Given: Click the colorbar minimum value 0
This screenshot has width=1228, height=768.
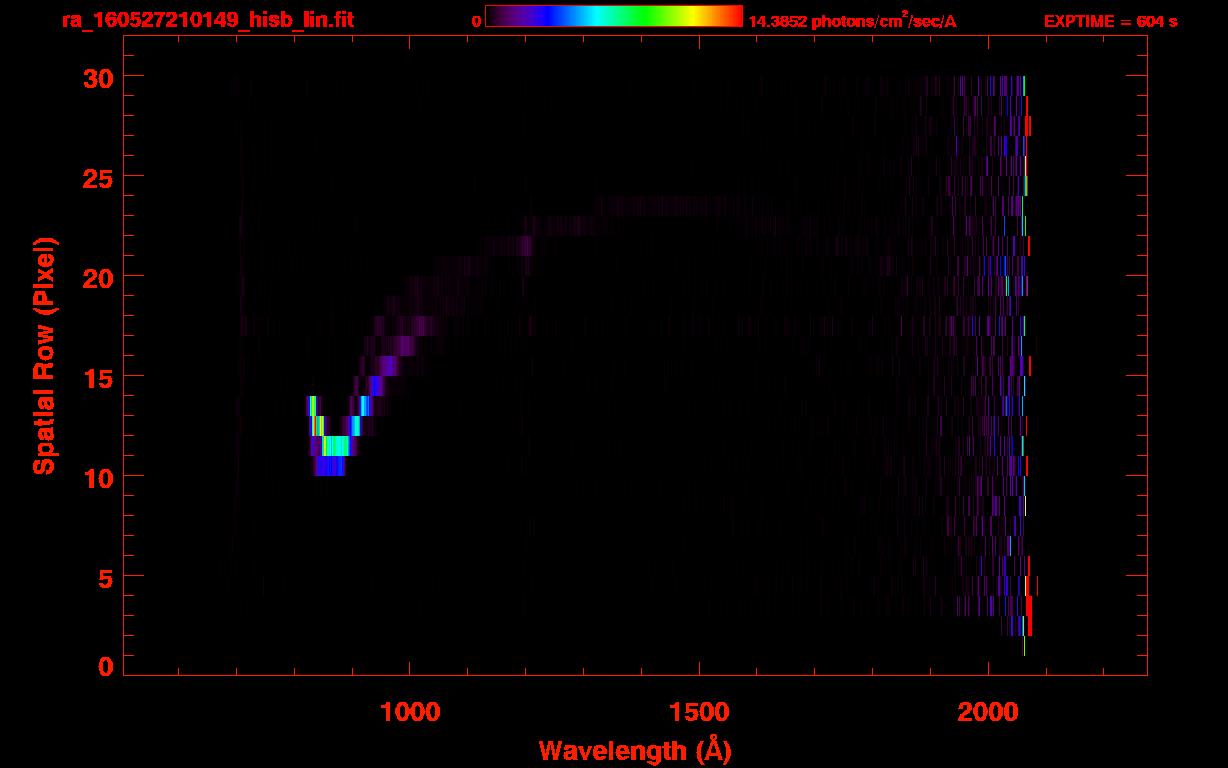Looking at the screenshot, I should [x=476, y=21].
